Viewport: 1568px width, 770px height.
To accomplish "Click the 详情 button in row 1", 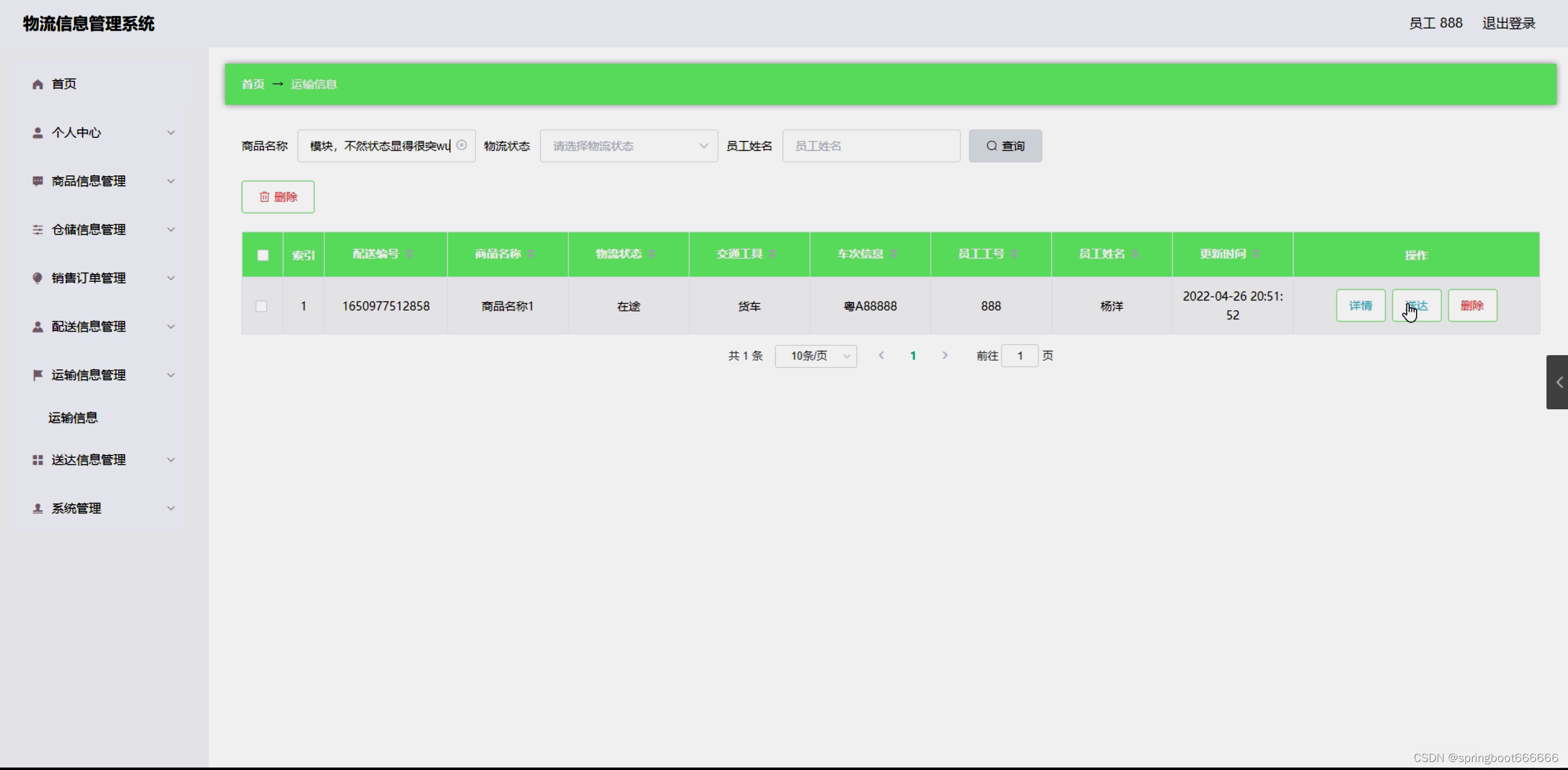I will pyautogui.click(x=1360, y=306).
